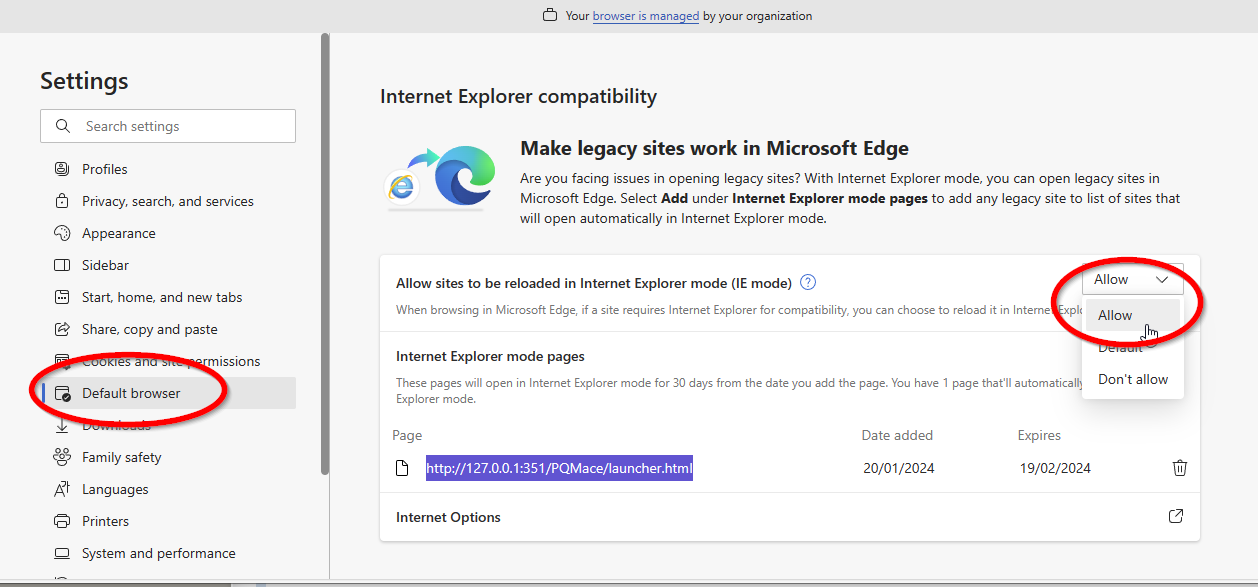Click the Internet Explorer mode pages label
Image resolution: width=1258 pixels, height=587 pixels.
[x=490, y=356]
